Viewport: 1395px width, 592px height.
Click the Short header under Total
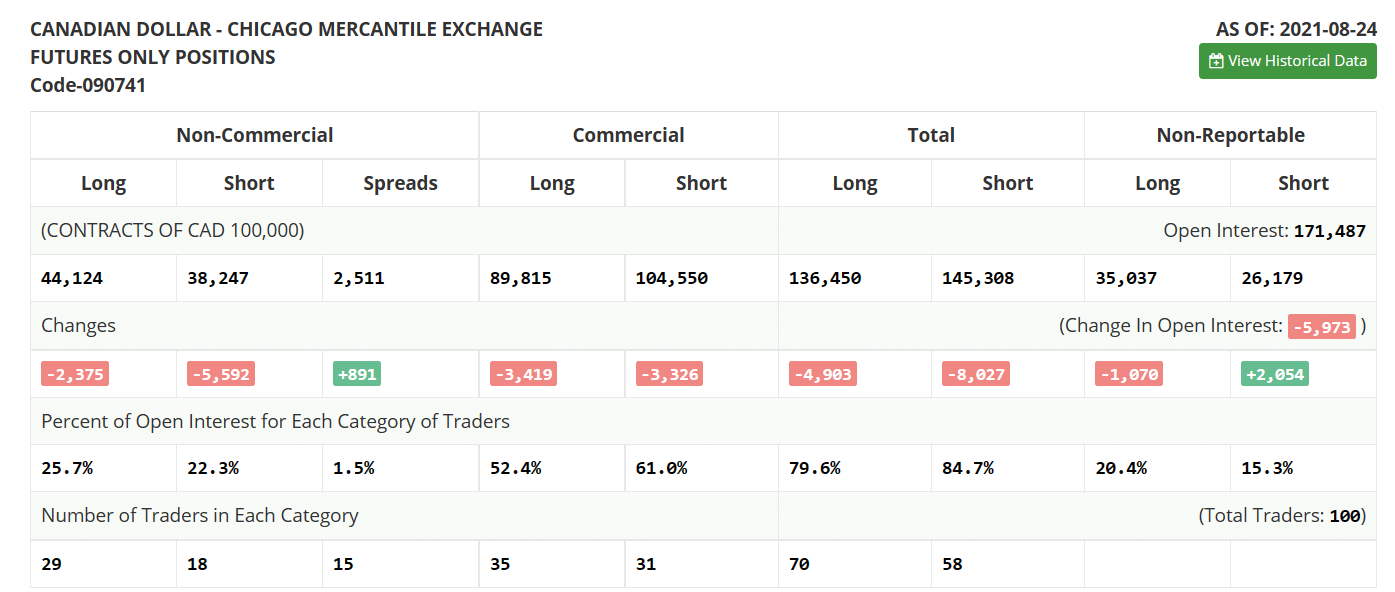pyautogui.click(x=1007, y=183)
